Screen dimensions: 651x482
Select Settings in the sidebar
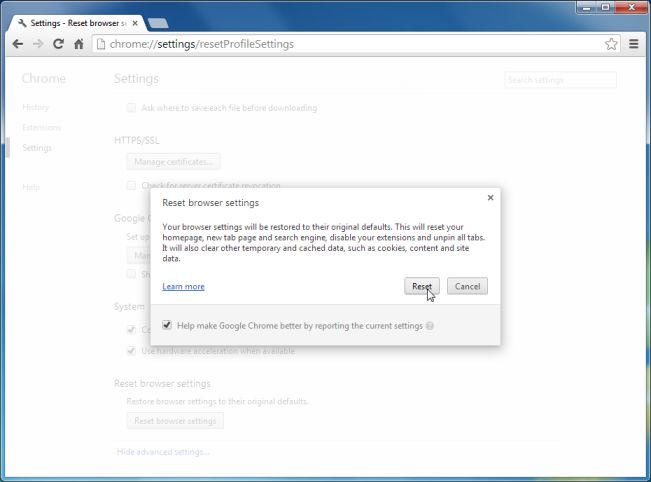click(37, 148)
